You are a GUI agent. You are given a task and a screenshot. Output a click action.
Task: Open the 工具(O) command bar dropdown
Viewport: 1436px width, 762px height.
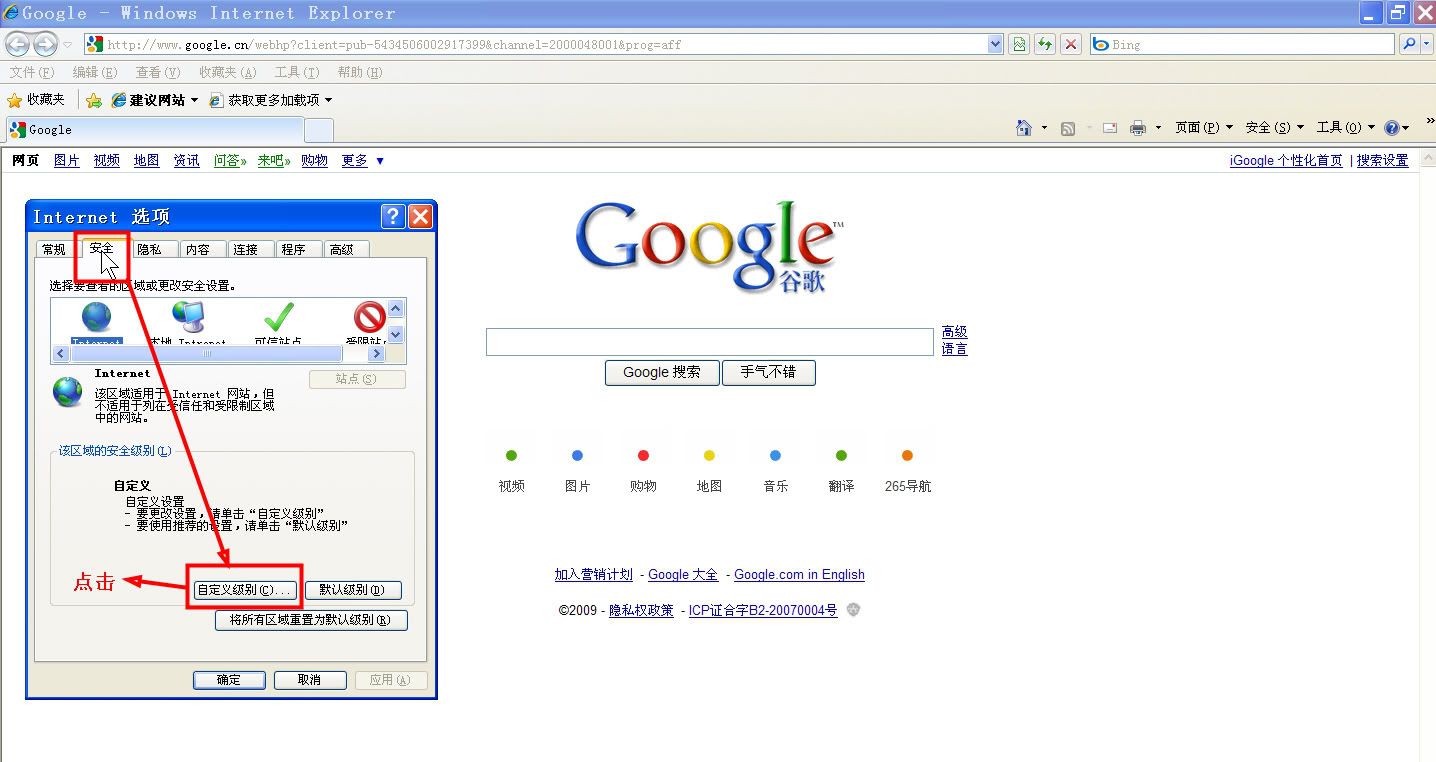coord(1346,127)
